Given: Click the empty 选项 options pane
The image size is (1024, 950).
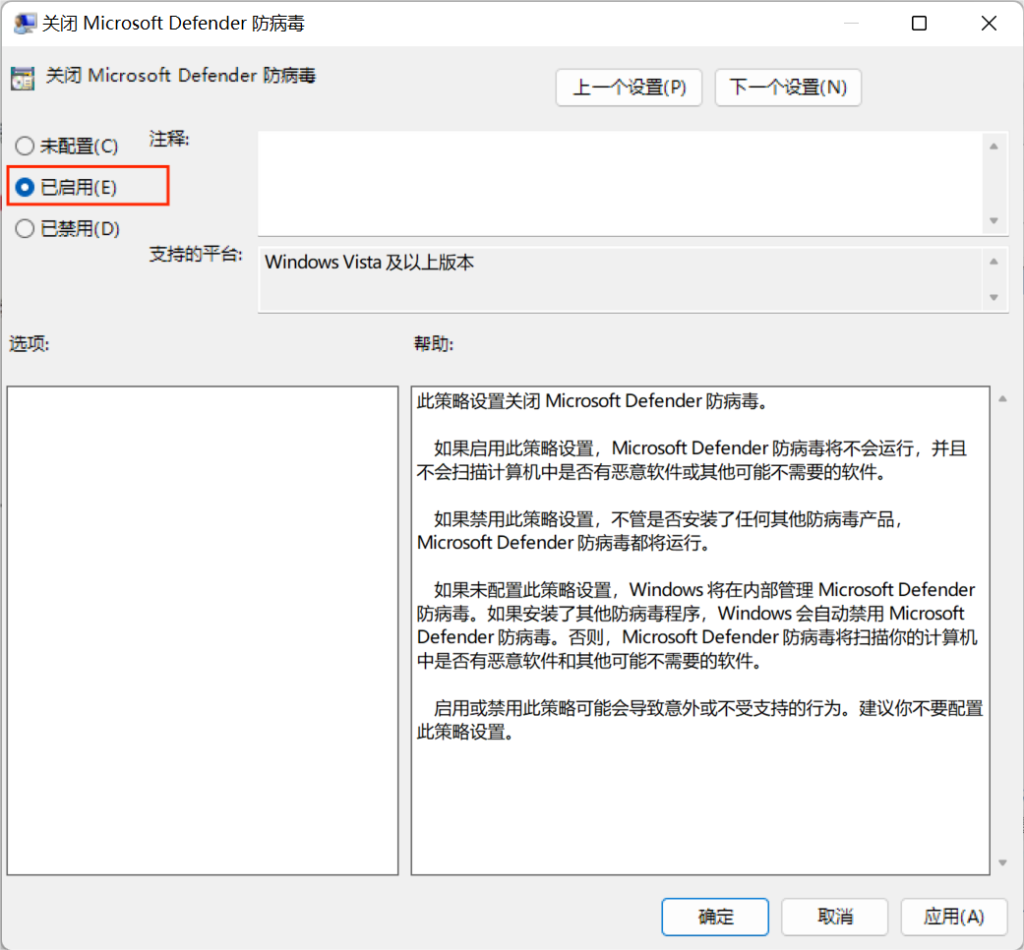Looking at the screenshot, I should pos(202,630).
